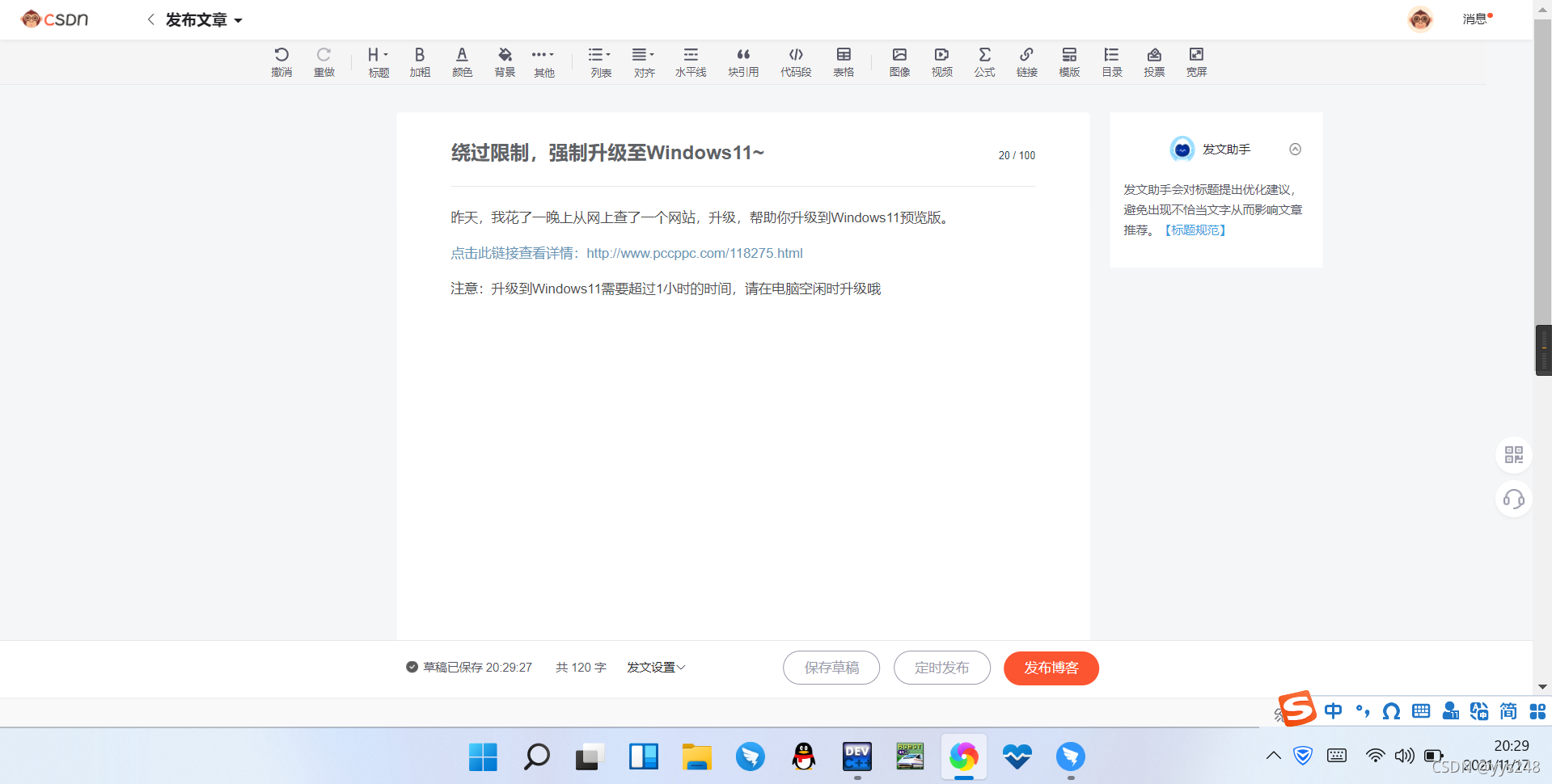Open Sogou toolbox grid icon
The width and height of the screenshot is (1552, 784).
(1537, 711)
